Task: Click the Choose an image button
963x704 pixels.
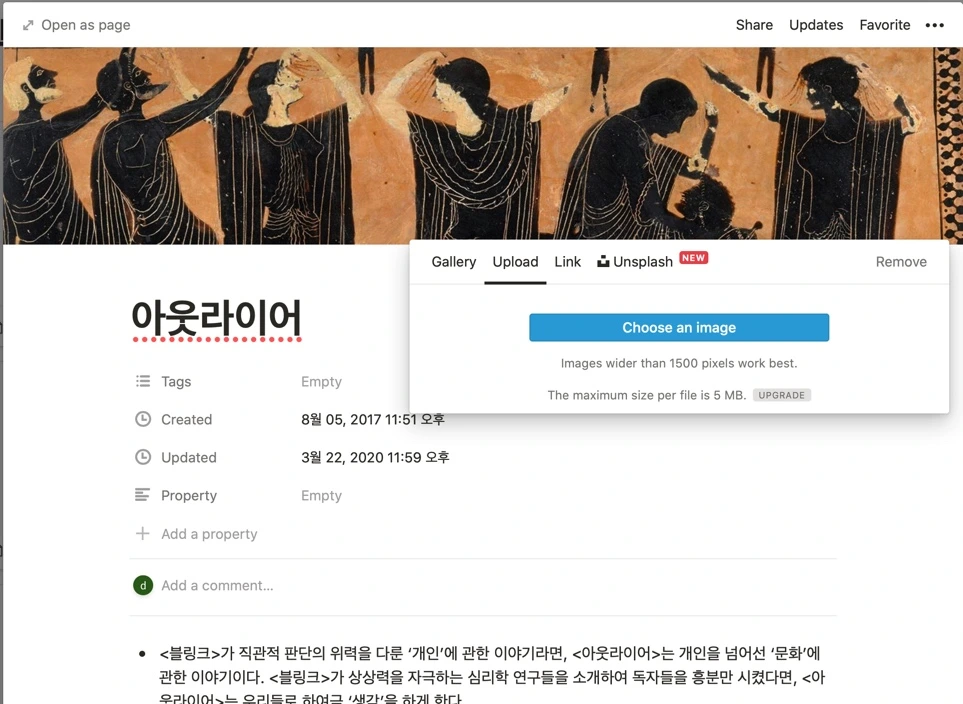Action: (x=679, y=327)
